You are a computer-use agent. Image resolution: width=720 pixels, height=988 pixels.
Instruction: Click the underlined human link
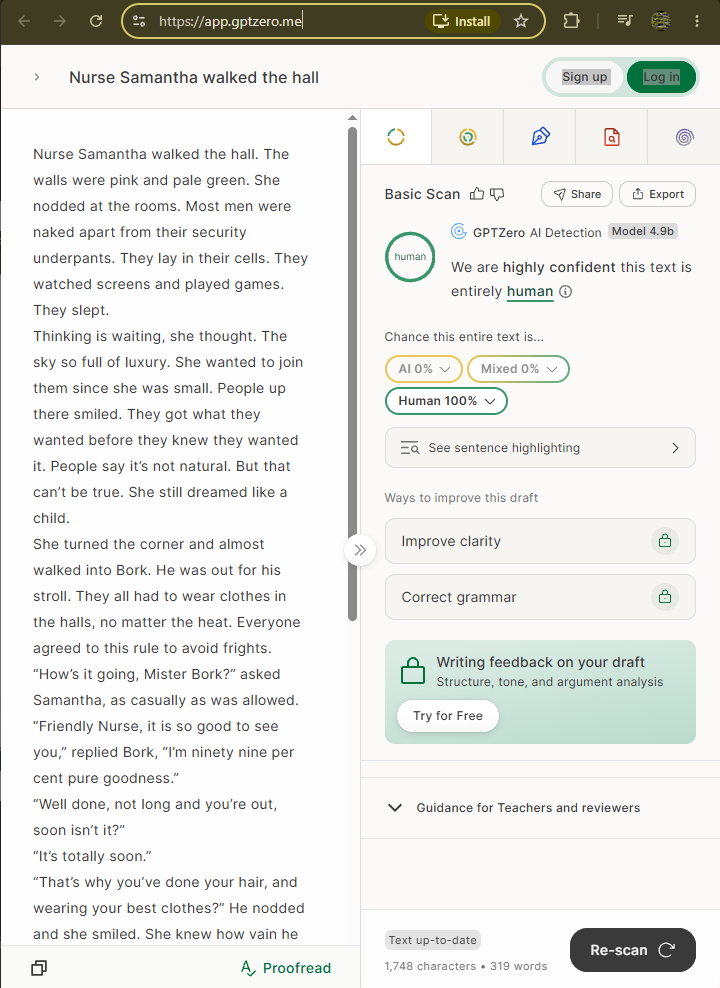[530, 292]
